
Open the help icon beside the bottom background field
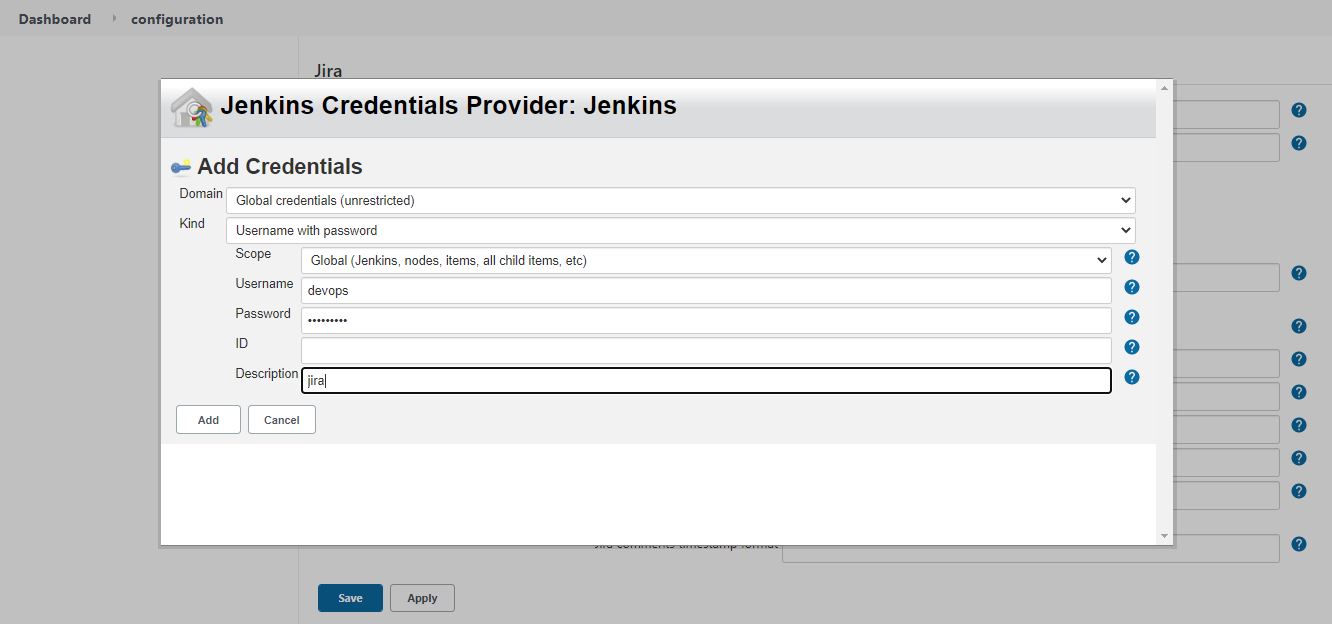pyautogui.click(x=1299, y=544)
